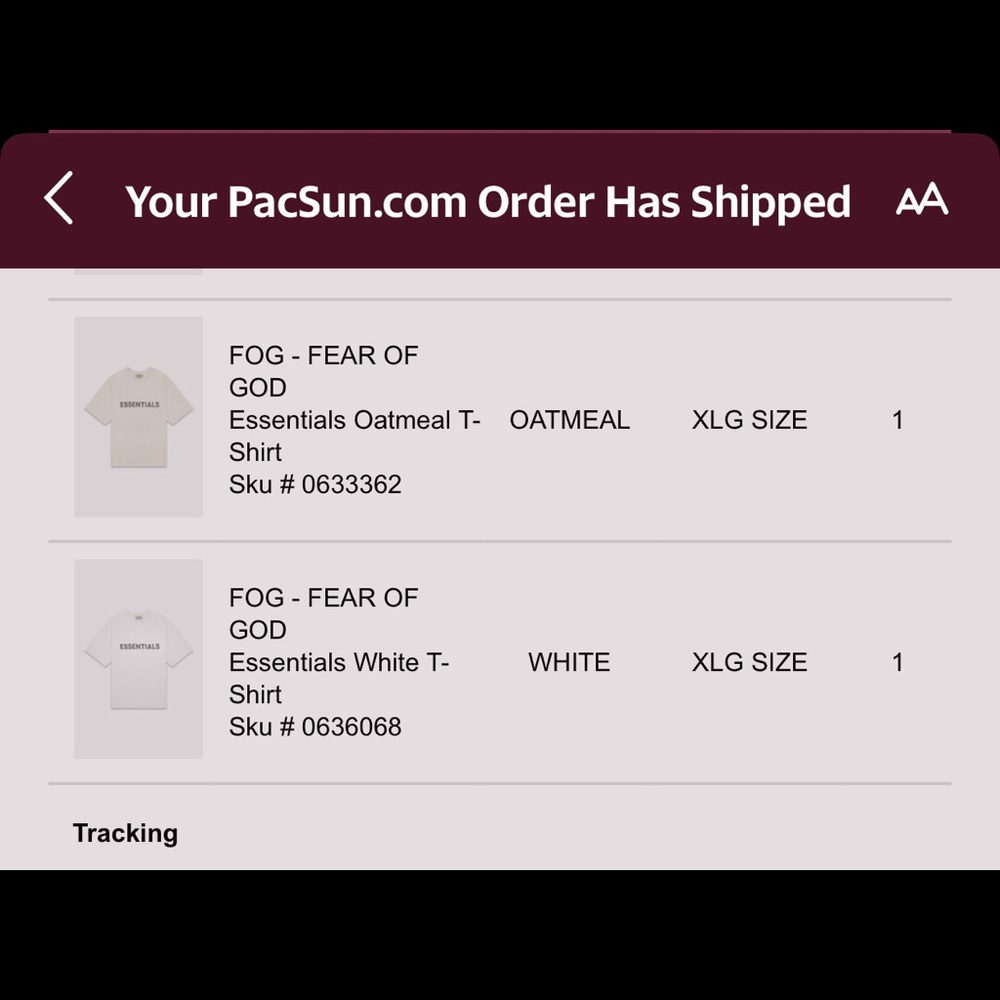
Task: Click the 'Your PacSun.com Order Has Shipped' title
Action: tap(488, 202)
